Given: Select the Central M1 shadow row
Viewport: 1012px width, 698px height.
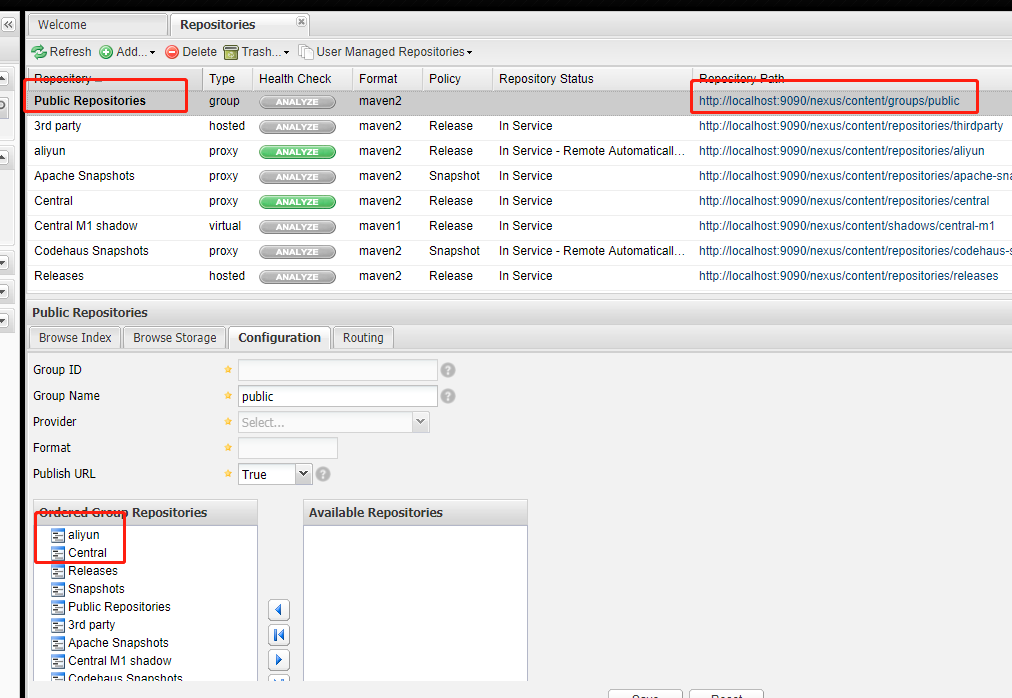Looking at the screenshot, I should click(520, 226).
